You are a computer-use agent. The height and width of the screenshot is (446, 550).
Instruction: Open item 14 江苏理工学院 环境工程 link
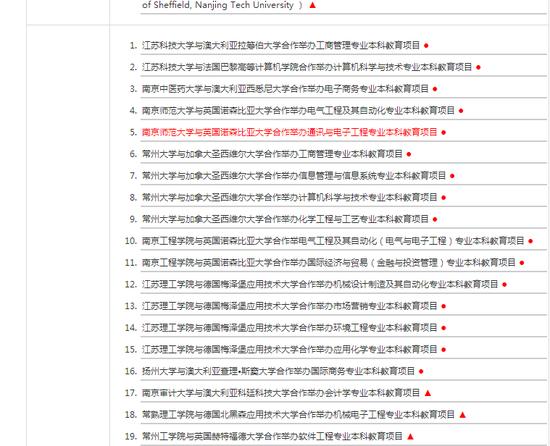(x=289, y=328)
